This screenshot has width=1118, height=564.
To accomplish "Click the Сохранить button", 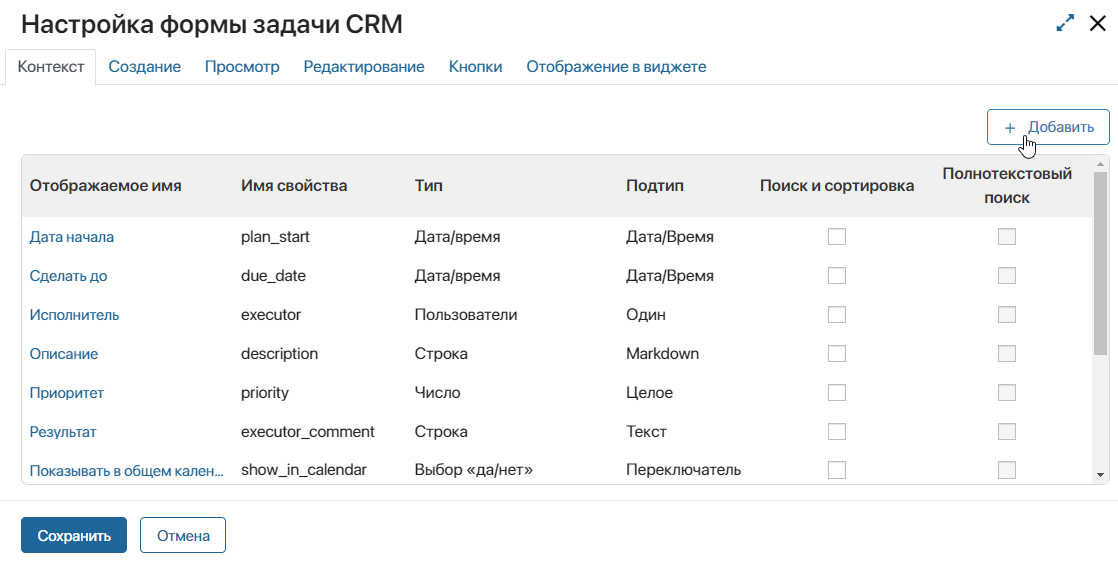I will coord(74,535).
